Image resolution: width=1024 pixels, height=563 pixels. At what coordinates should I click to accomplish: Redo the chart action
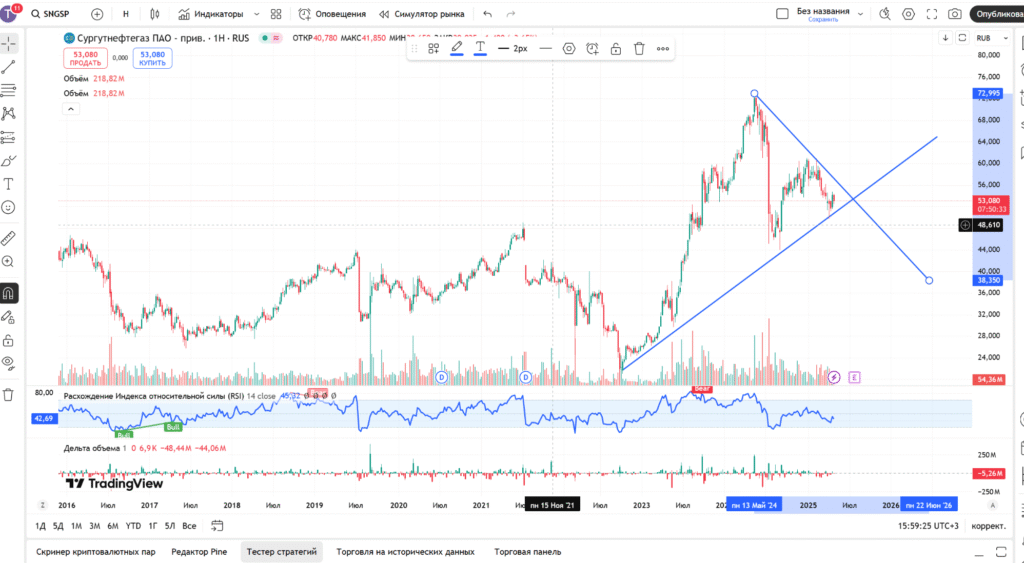coord(511,14)
